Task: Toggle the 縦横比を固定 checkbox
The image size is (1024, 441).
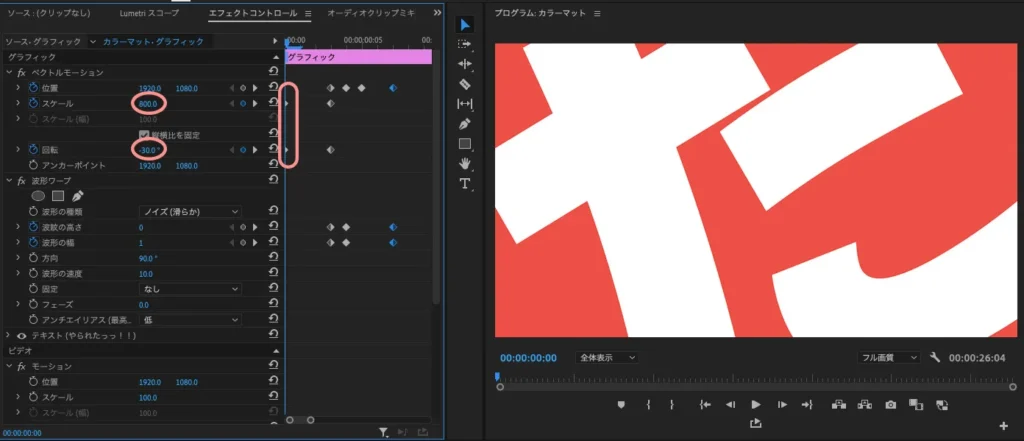Action: 144,134
